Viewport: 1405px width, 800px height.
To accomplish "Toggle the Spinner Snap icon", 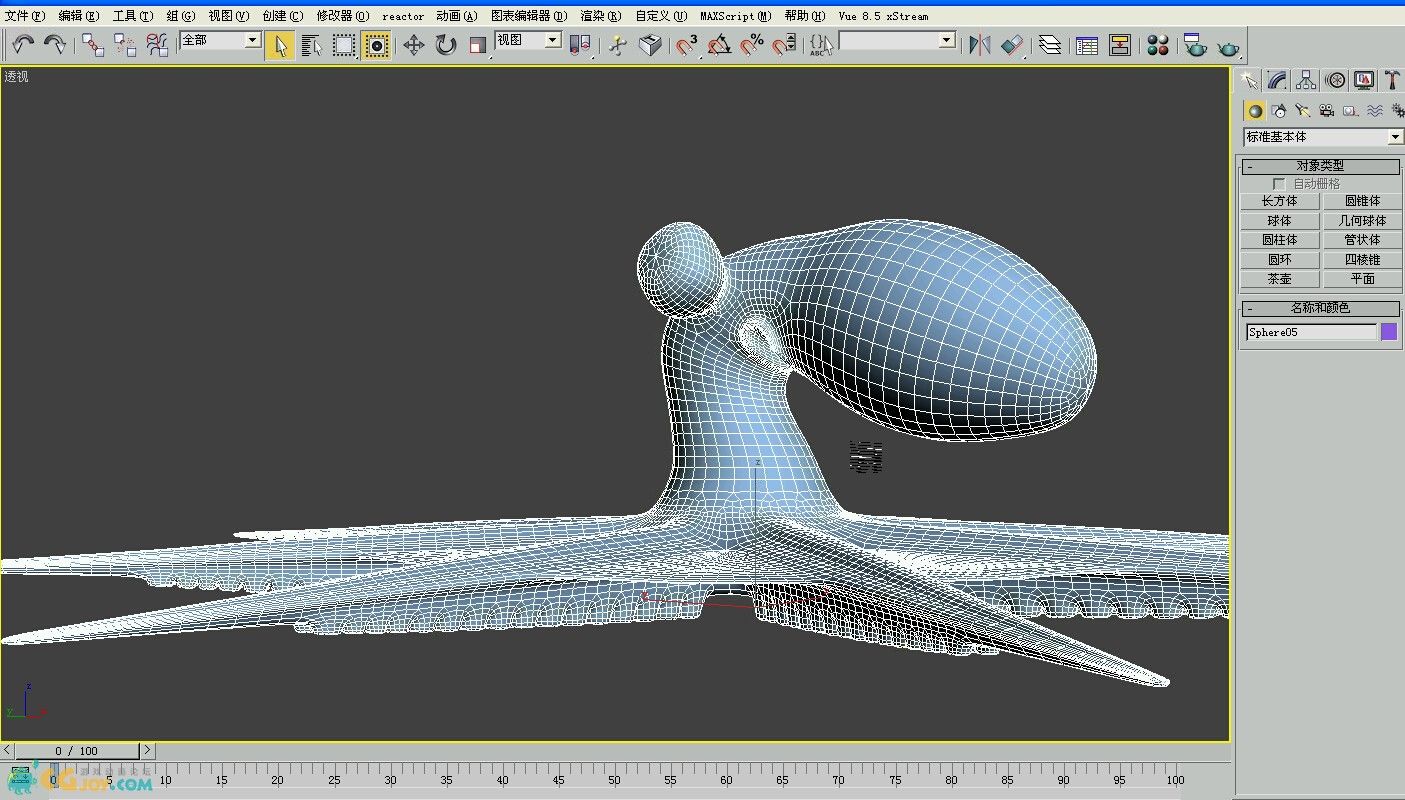I will point(784,45).
